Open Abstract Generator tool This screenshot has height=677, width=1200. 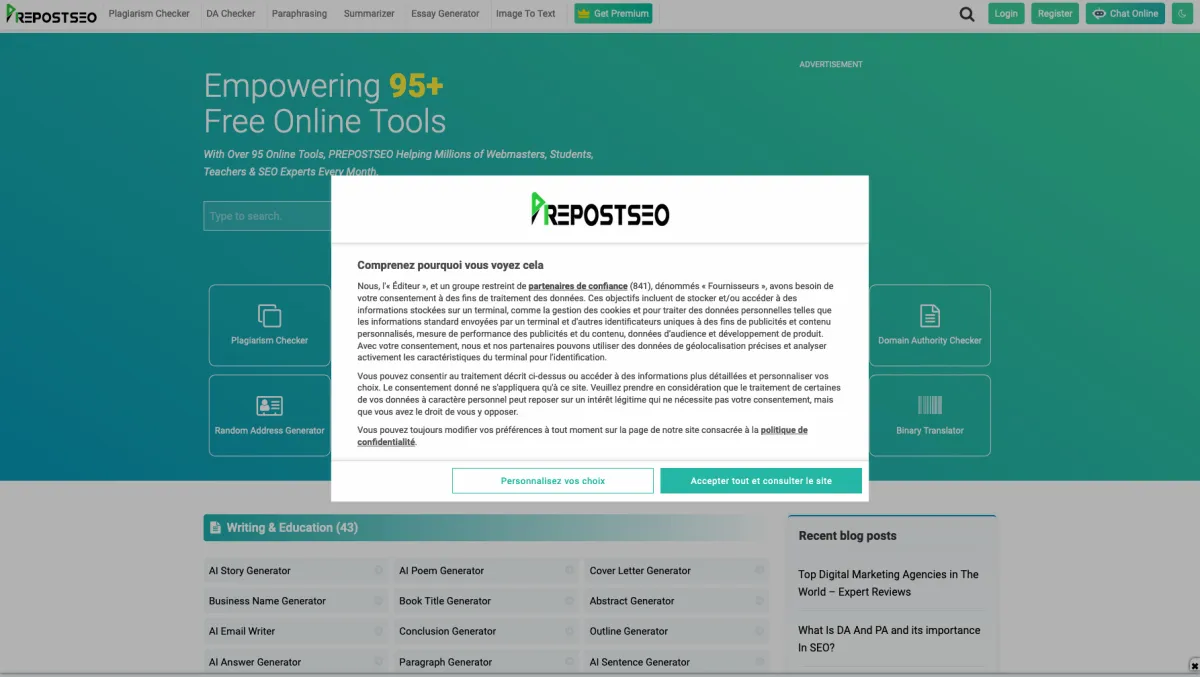pyautogui.click(x=632, y=601)
